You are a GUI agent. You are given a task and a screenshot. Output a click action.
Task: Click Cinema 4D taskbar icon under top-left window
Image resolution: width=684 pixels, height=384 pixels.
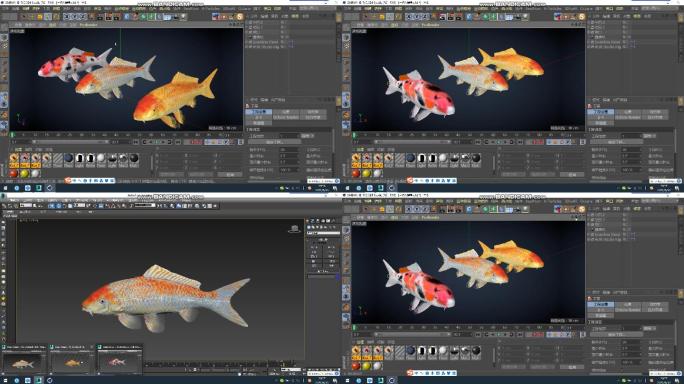tap(49, 188)
